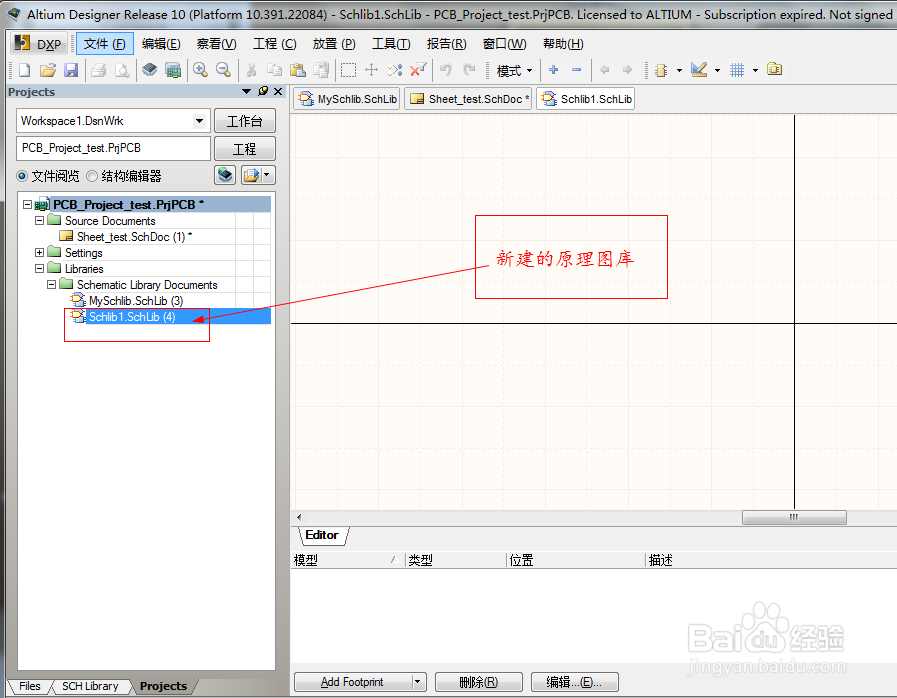
Task: Switch to the SCH Library panel tab
Action: 90,686
